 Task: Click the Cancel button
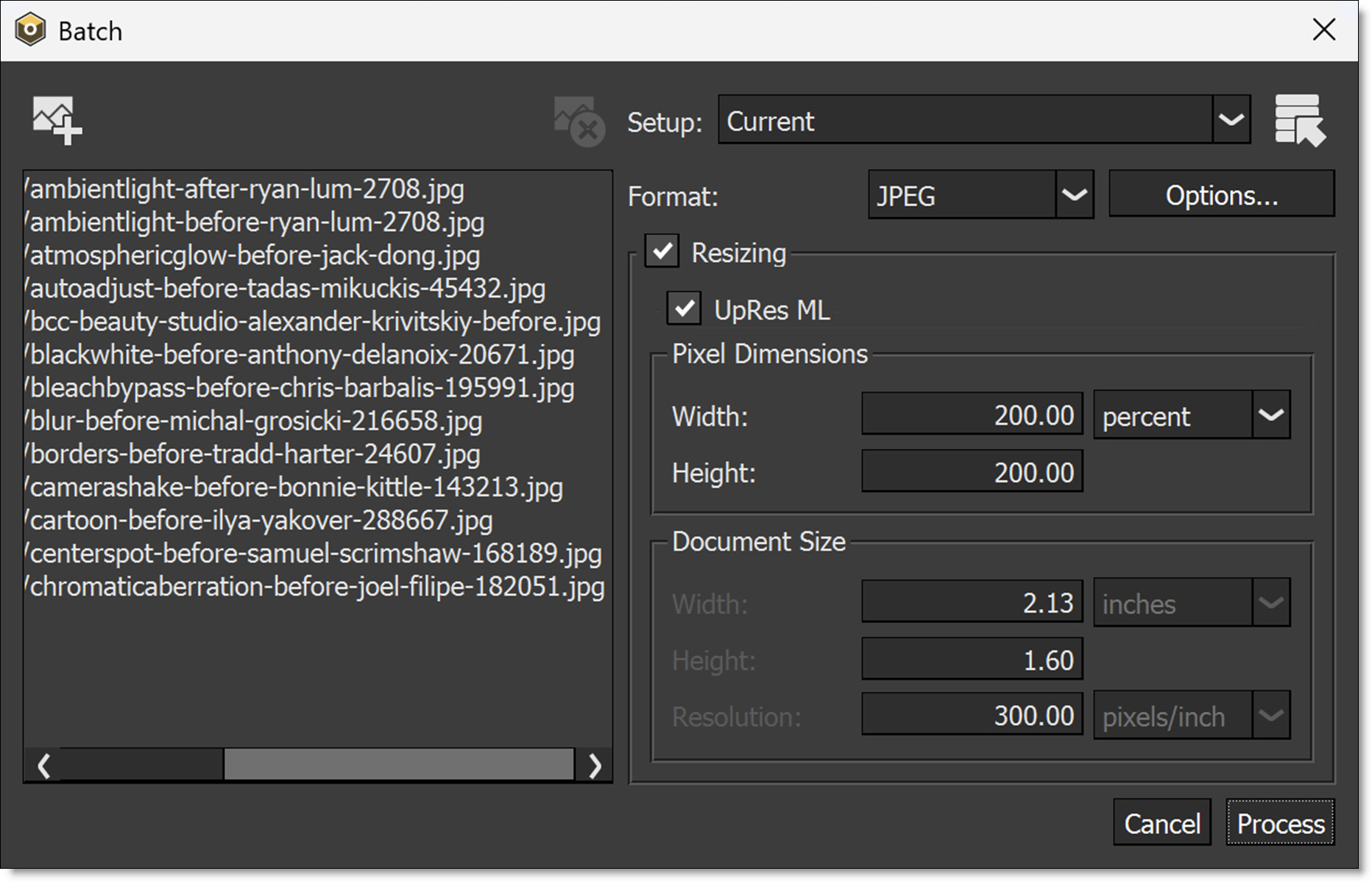pos(1161,823)
